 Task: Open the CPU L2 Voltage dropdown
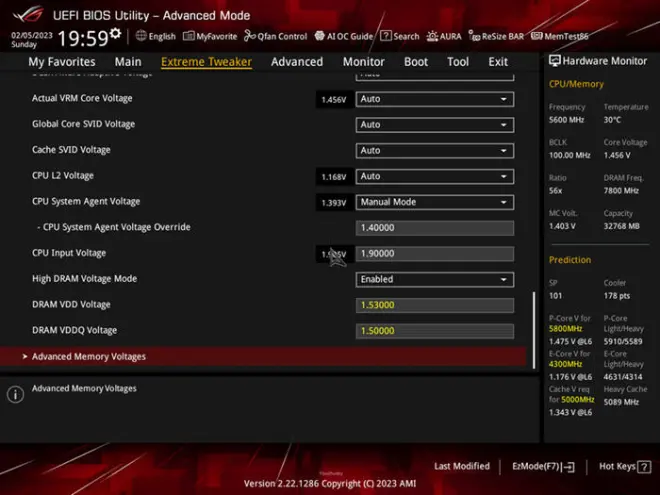[x=435, y=176]
